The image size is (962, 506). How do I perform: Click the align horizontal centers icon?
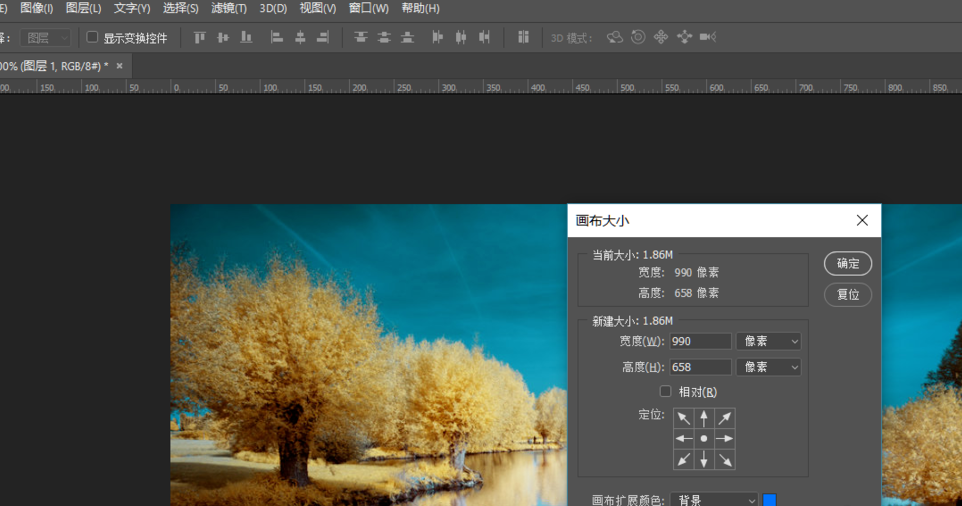click(300, 38)
